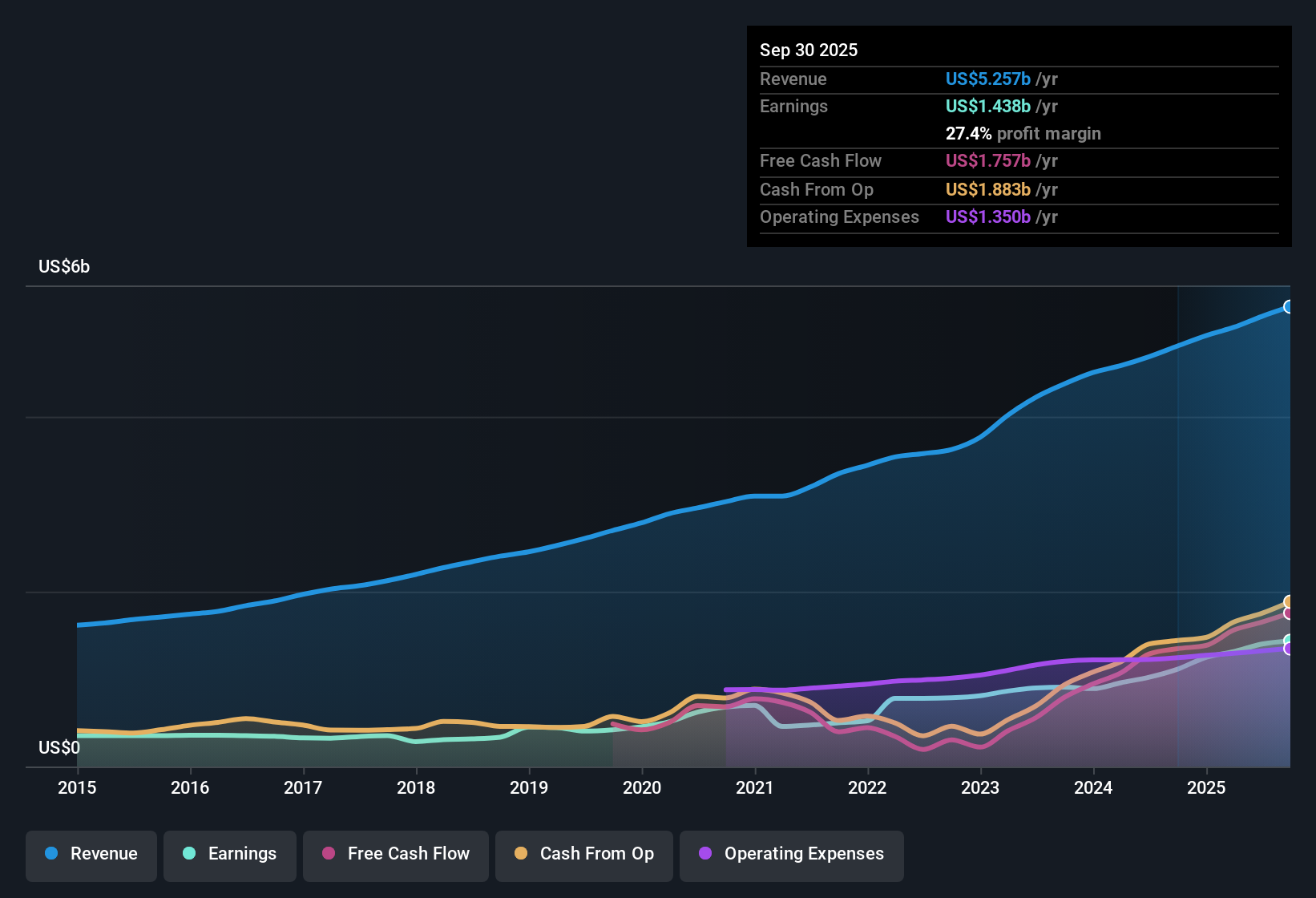Image resolution: width=1316 pixels, height=898 pixels.
Task: Select the Revenue endpoint marker on the chart
Action: pyautogui.click(x=1289, y=306)
